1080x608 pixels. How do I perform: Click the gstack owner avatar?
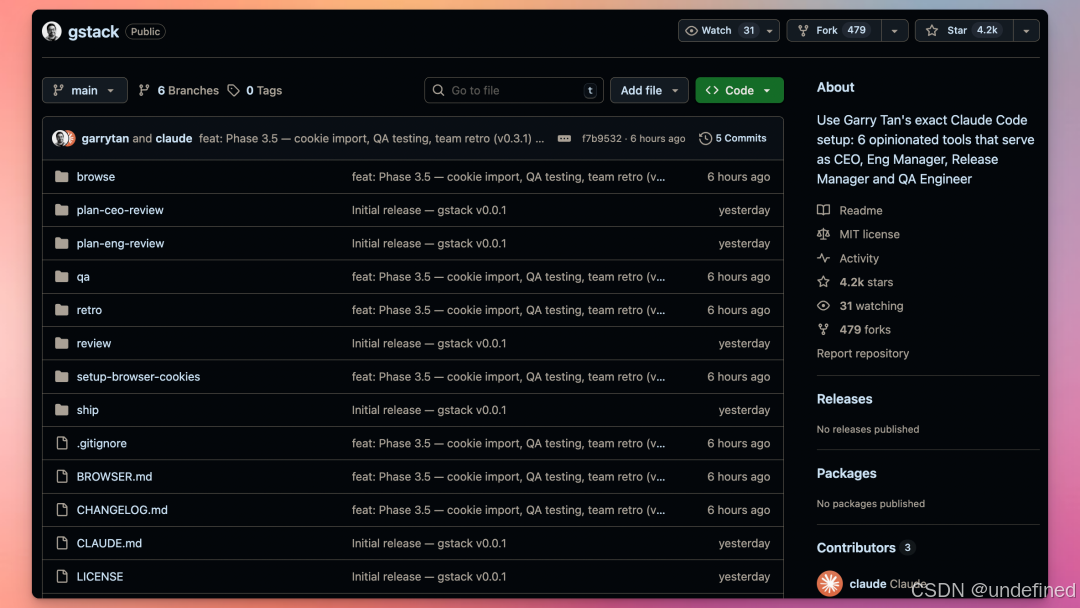point(52,31)
